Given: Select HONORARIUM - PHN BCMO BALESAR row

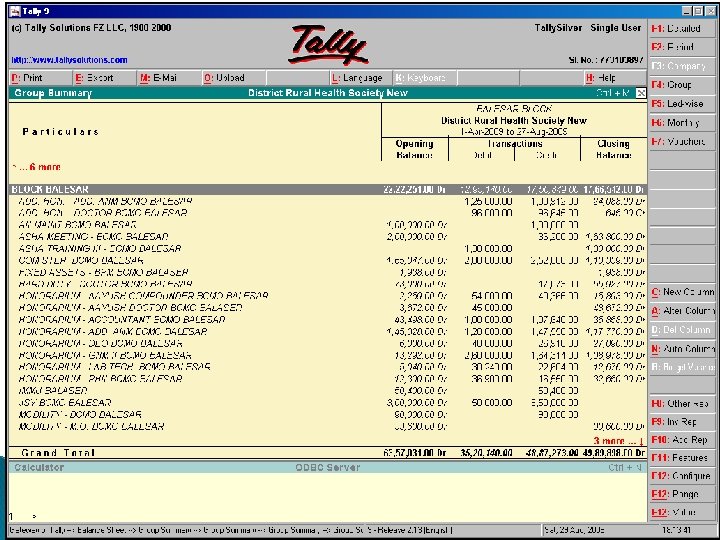Looking at the screenshot, I should (328, 379).
